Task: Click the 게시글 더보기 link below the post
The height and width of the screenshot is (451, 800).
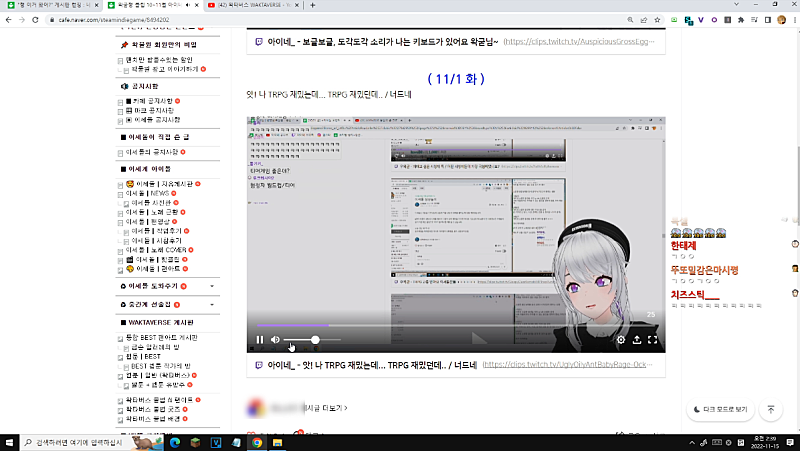Action: 325,408
